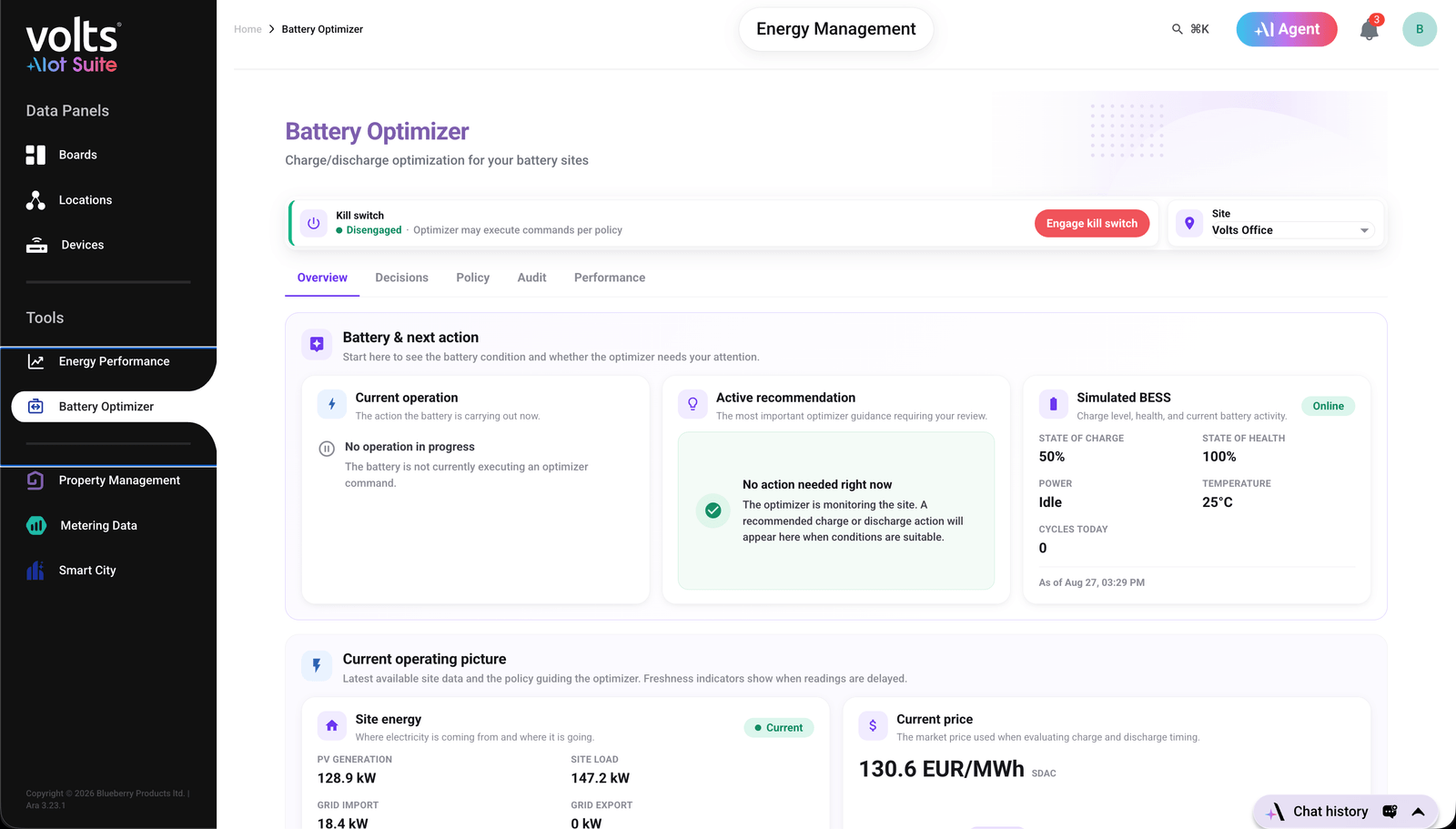The width and height of the screenshot is (1456, 829).
Task: Click the Temperature 25°C value
Action: pos(1218,502)
